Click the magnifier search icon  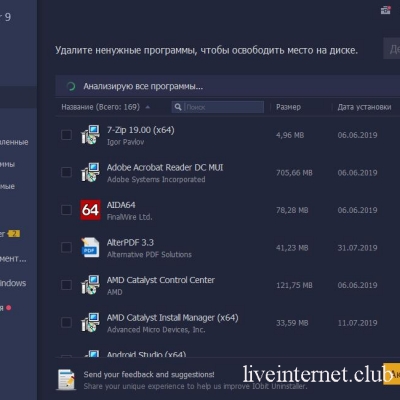pos(178,107)
